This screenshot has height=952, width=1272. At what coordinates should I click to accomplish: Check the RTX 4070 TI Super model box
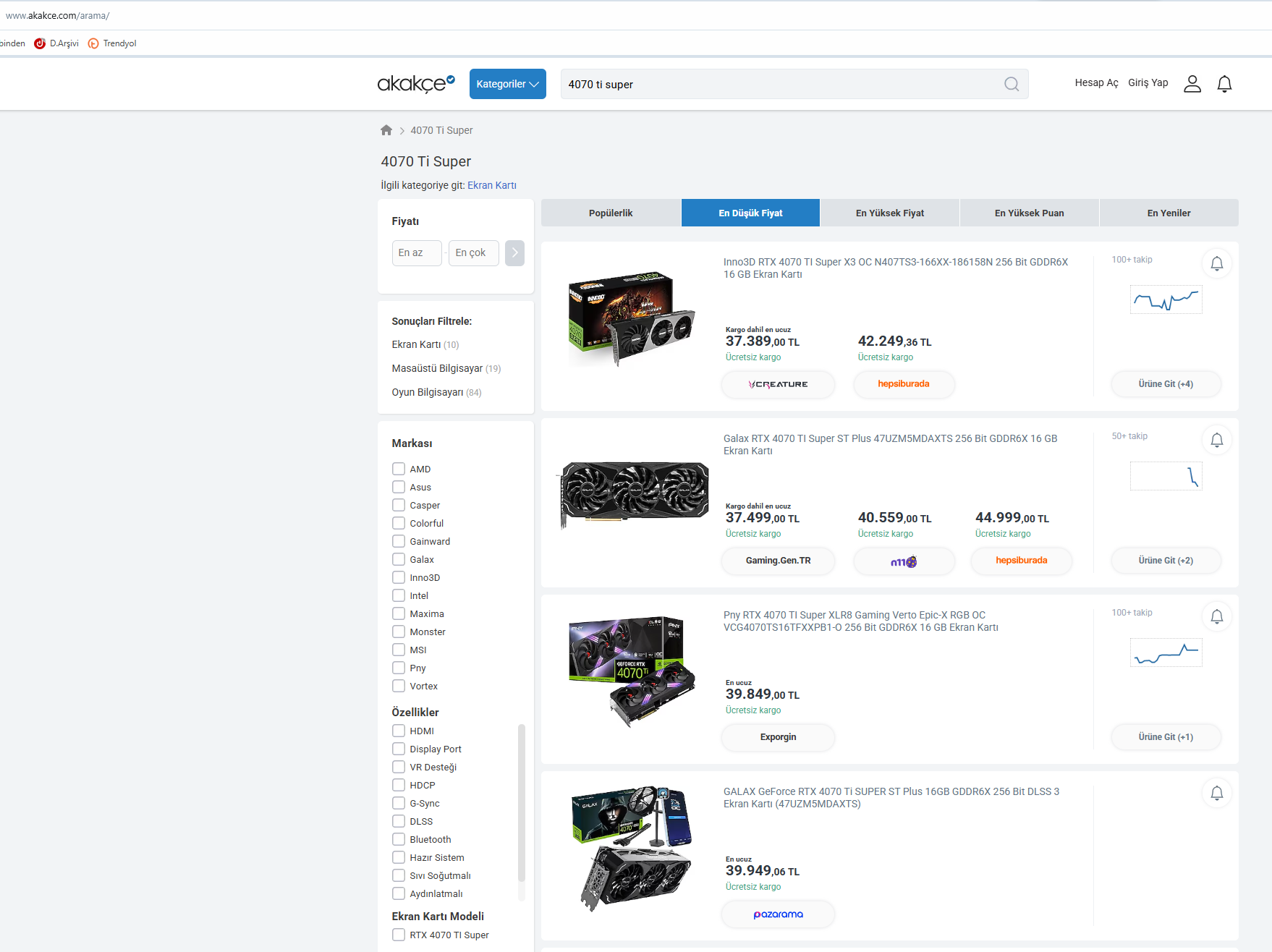pyautogui.click(x=399, y=935)
